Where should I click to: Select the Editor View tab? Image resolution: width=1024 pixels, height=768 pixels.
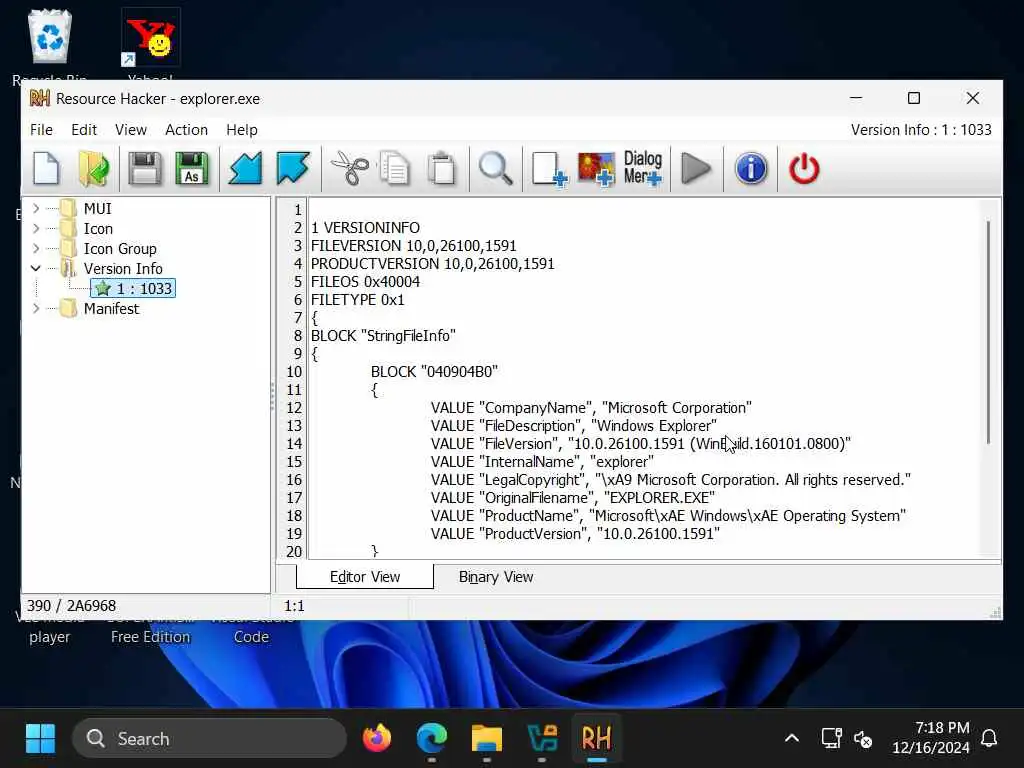click(364, 577)
